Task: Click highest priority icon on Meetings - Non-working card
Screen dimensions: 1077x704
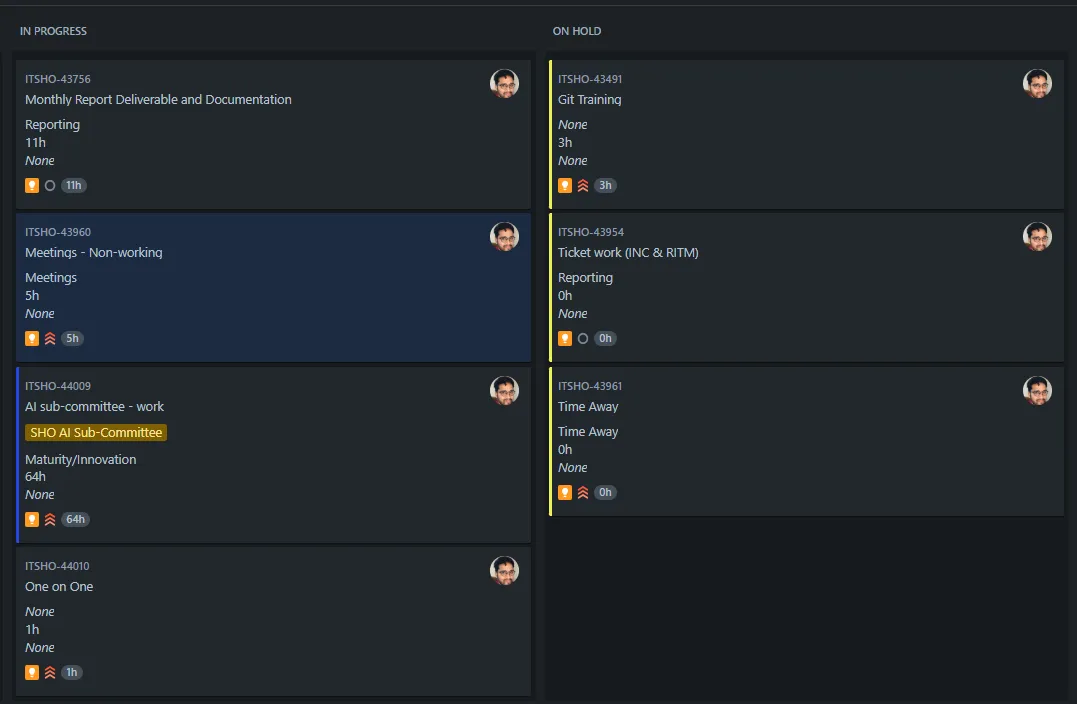Action: [50, 339]
